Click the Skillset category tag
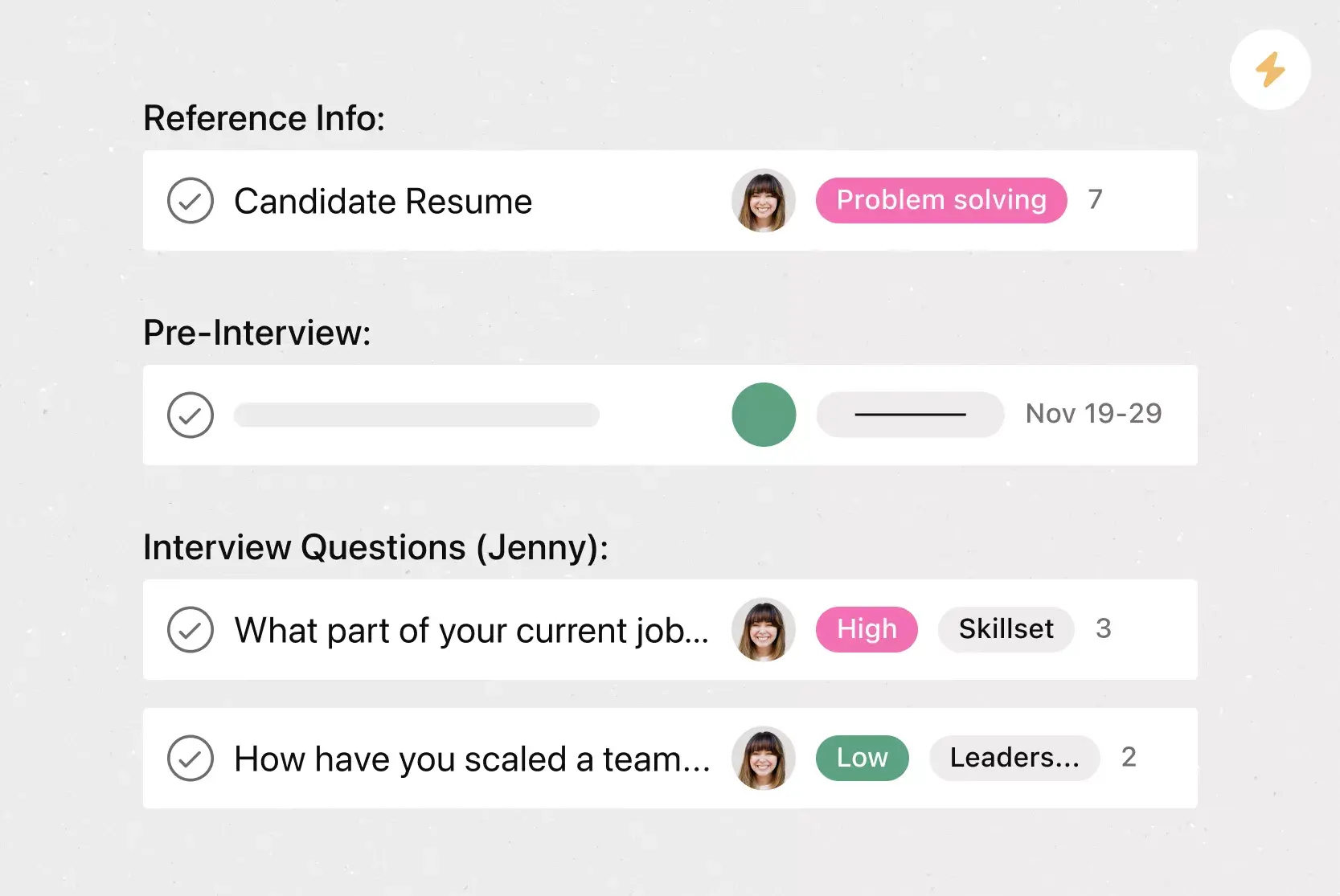This screenshot has width=1340, height=896. point(1006,629)
